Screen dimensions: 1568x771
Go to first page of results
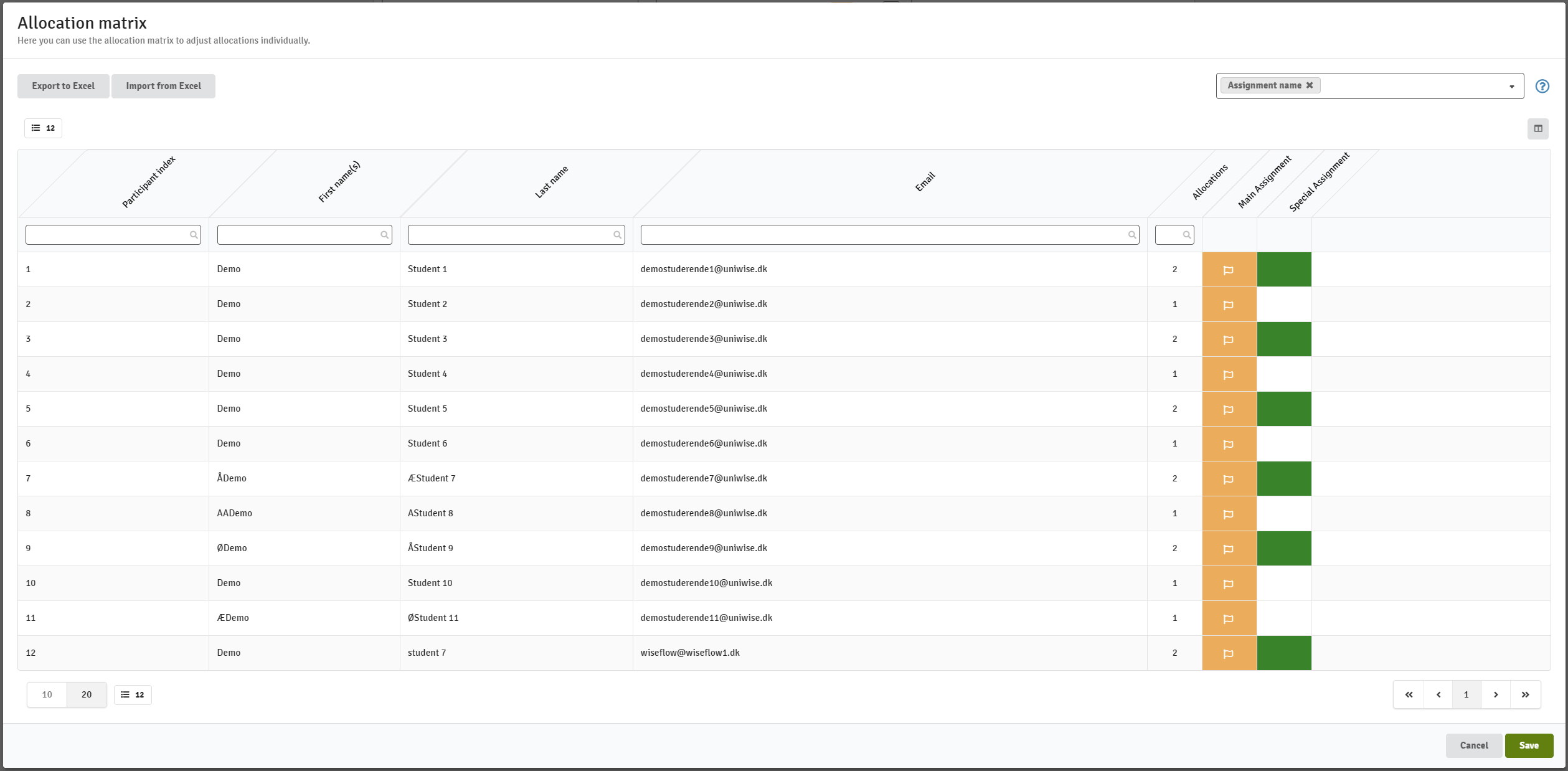(1409, 694)
